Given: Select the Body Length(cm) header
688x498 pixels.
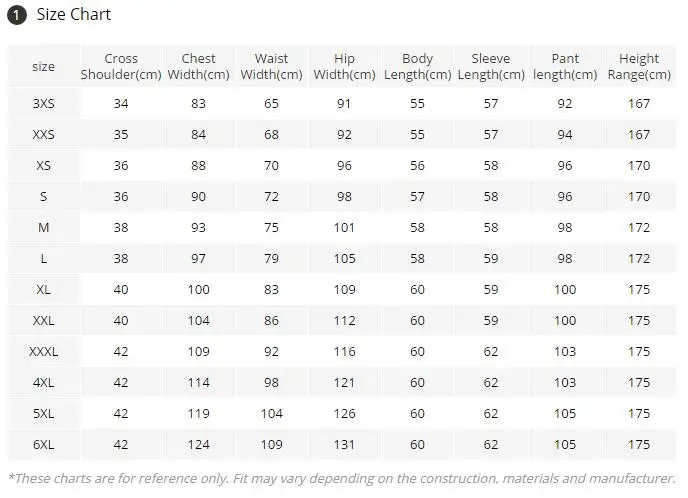Looking at the screenshot, I should point(417,67).
